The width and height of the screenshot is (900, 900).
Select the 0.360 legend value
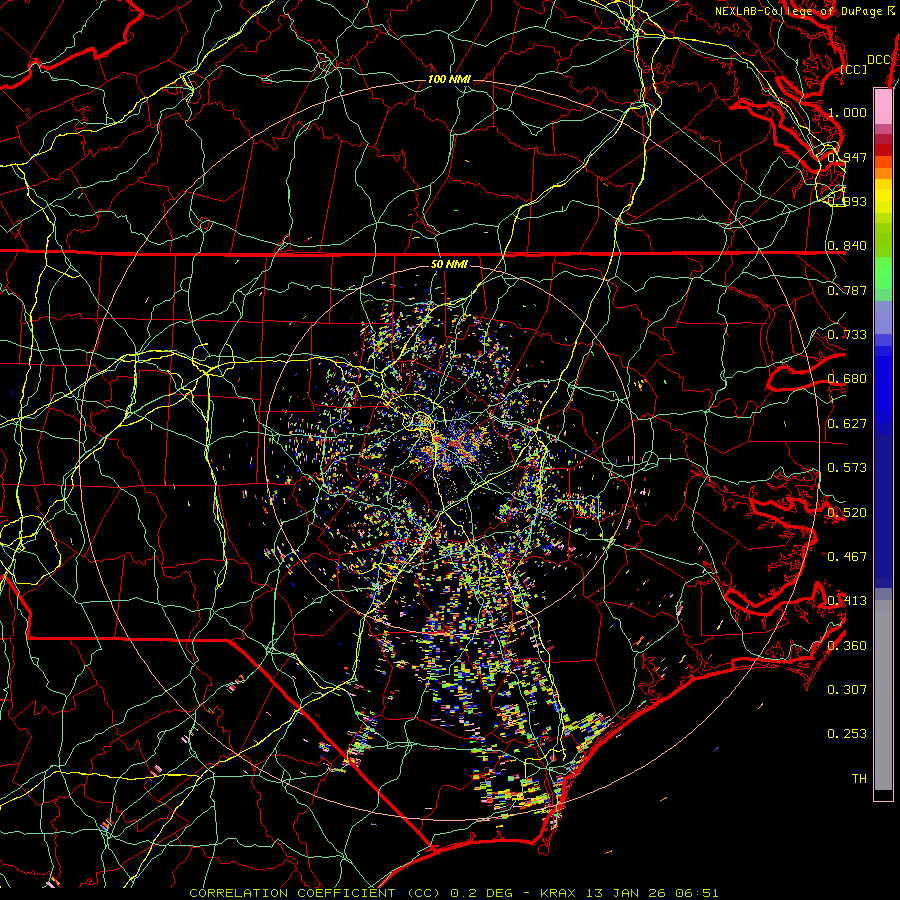pyautogui.click(x=847, y=646)
